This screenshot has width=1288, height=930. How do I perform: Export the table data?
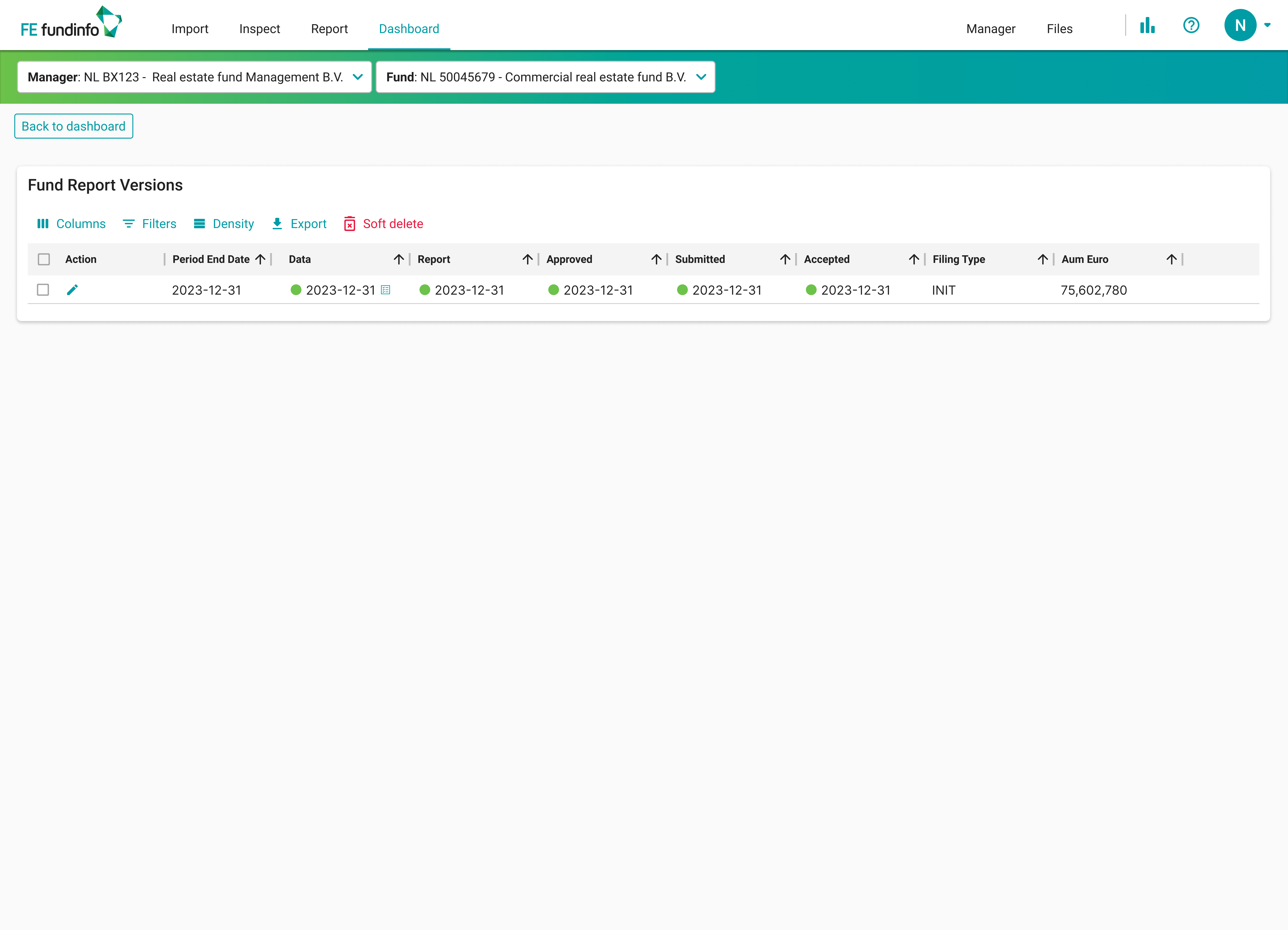click(299, 224)
